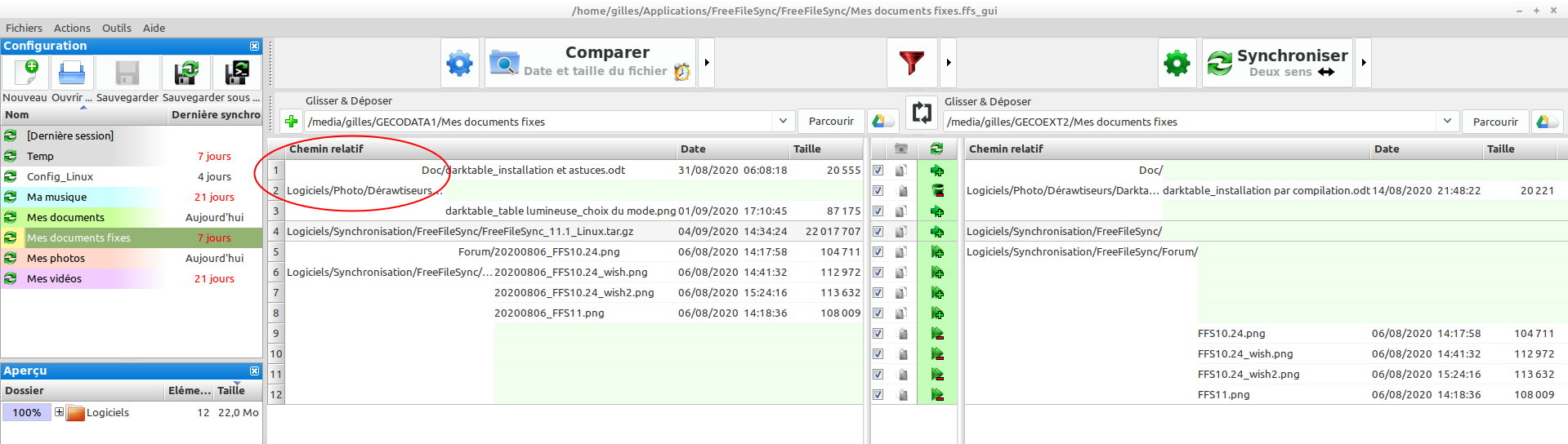Click right side cloud storage icon
The height and width of the screenshot is (444, 1568).
click(1546, 122)
